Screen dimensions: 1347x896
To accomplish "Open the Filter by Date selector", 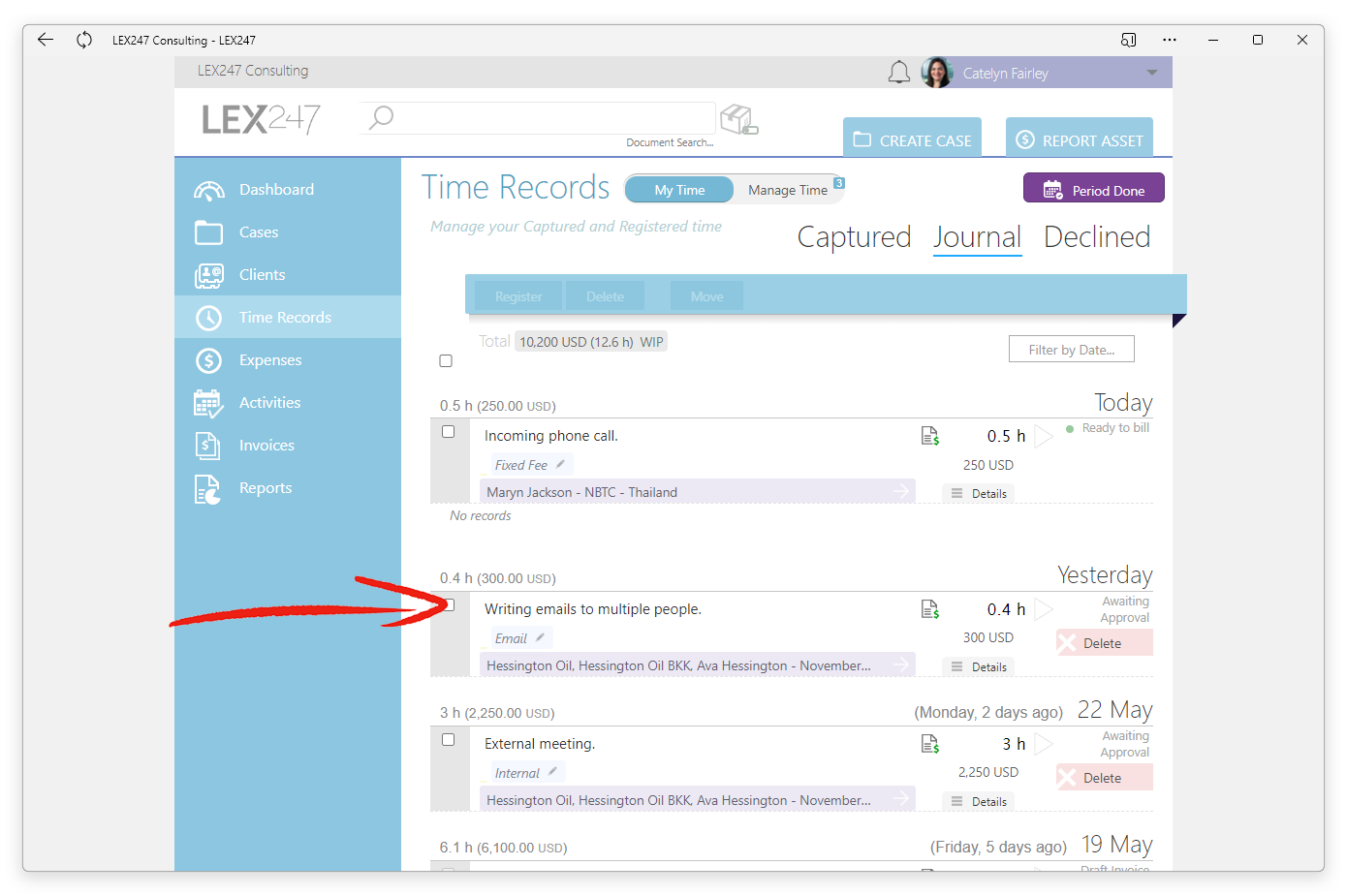I will tap(1072, 350).
